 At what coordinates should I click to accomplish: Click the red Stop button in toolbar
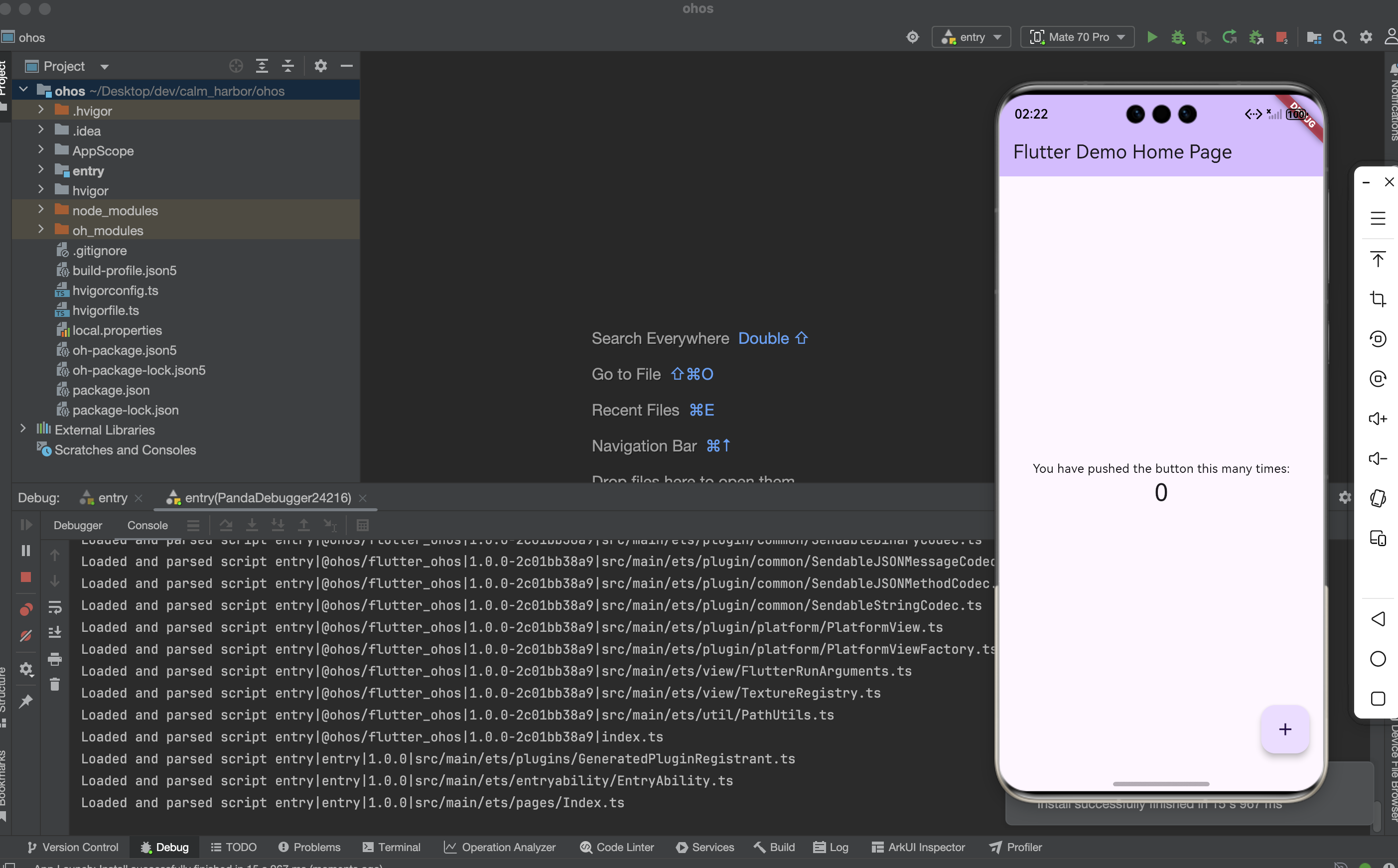[1281, 37]
